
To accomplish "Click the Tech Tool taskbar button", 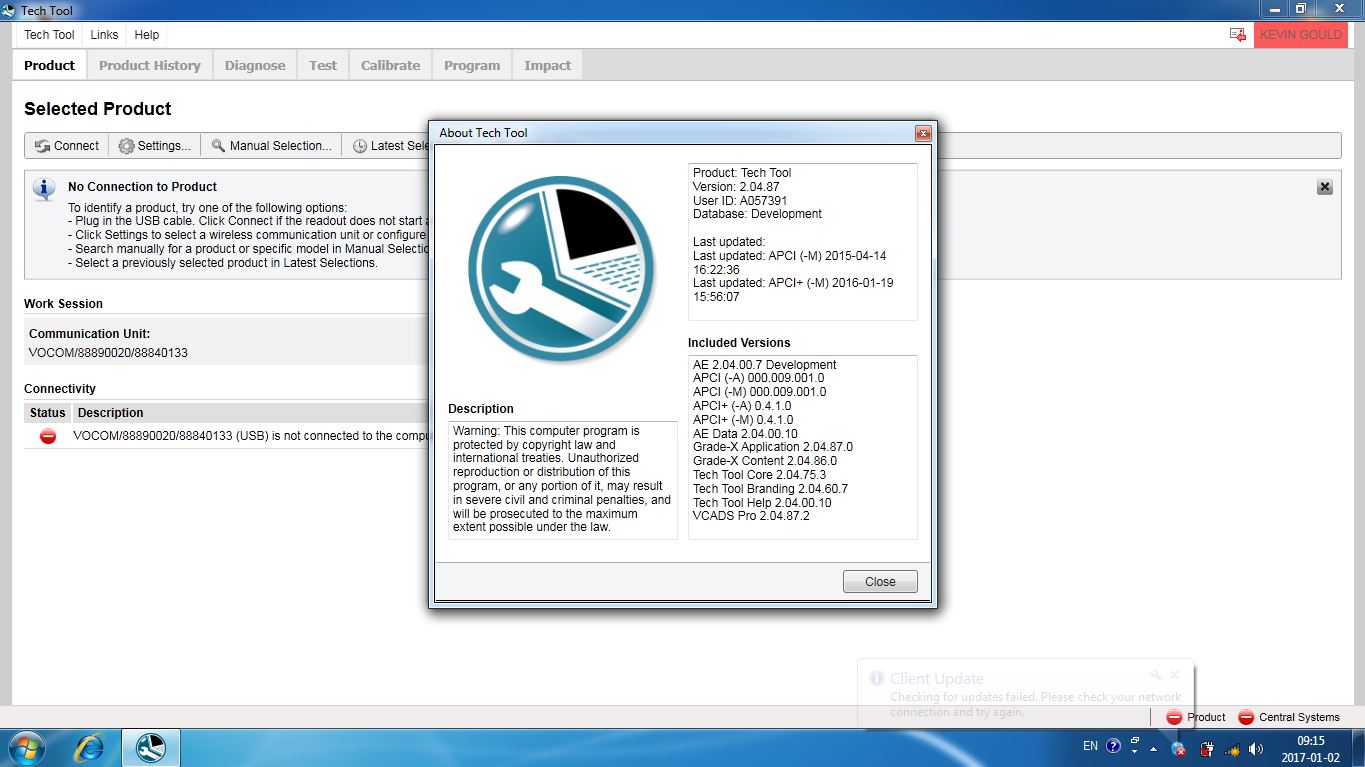I will [x=151, y=747].
